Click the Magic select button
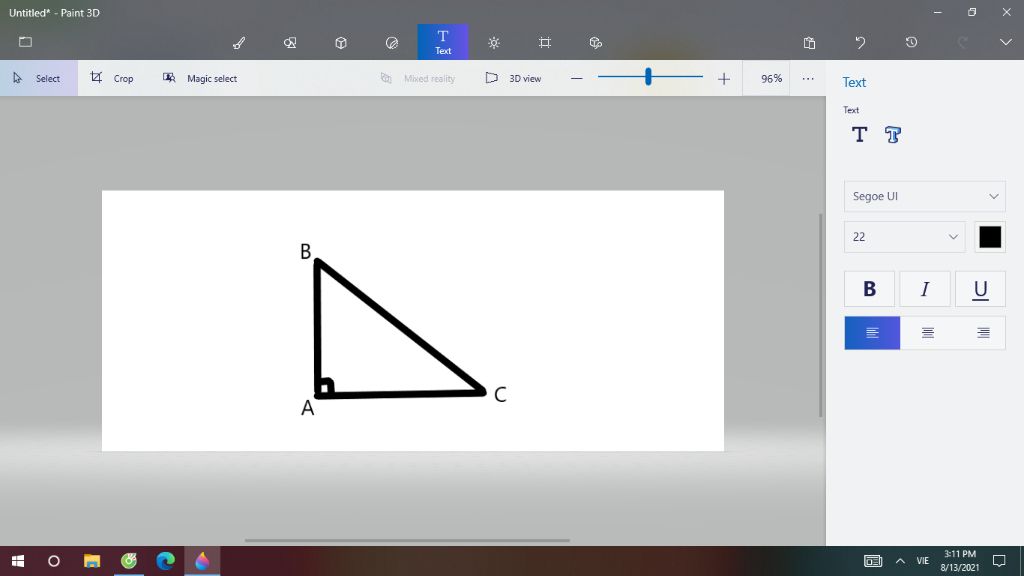1024x576 pixels. point(200,78)
